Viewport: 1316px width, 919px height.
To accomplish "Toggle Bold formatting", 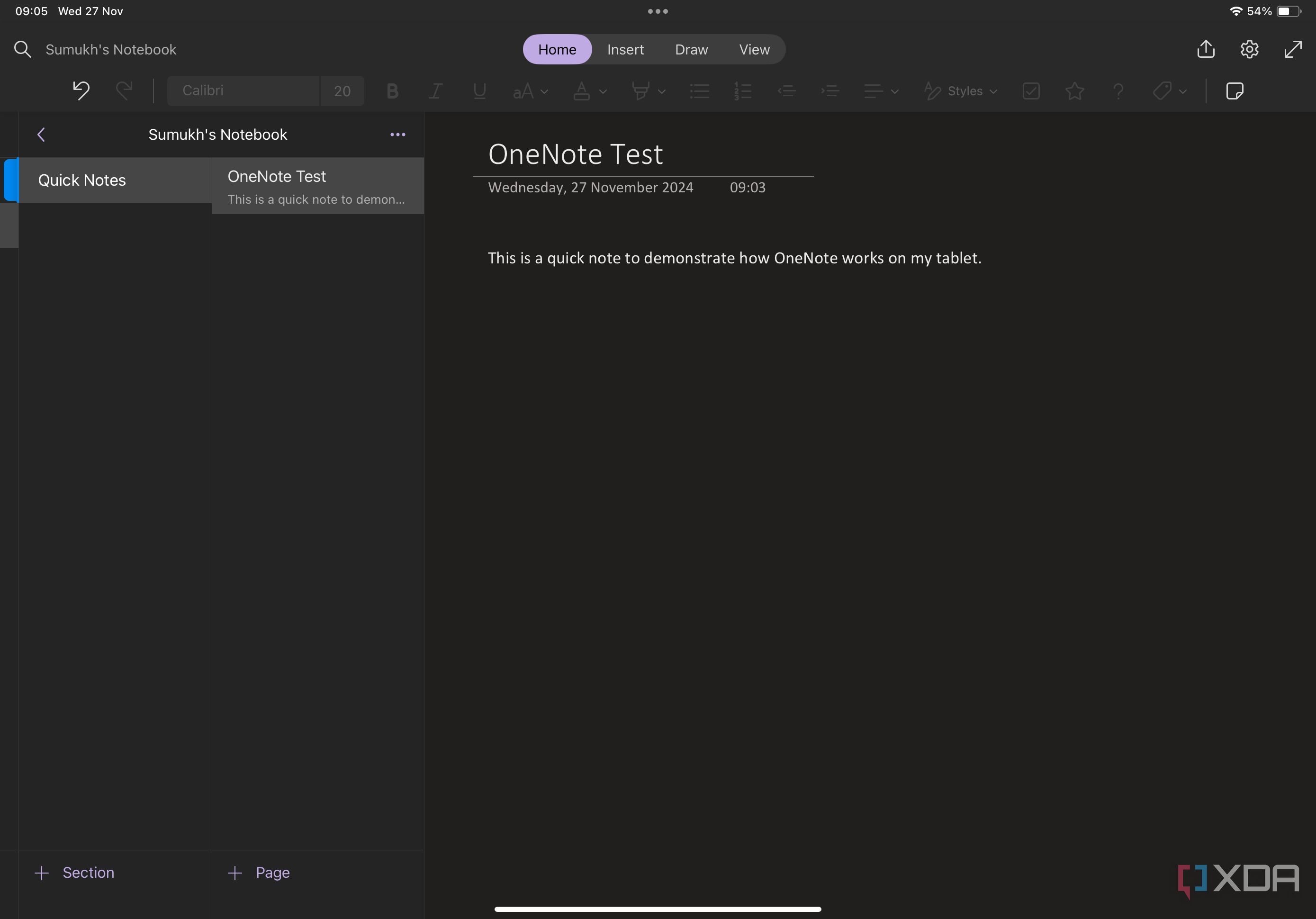I will [393, 91].
